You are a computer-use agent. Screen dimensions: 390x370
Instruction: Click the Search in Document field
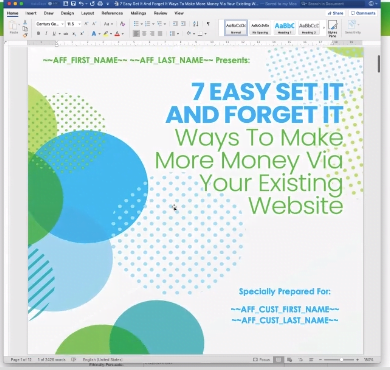point(332,4)
